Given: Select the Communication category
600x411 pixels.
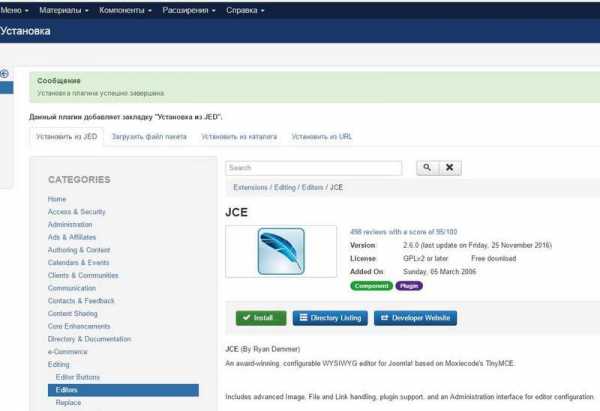Looking at the screenshot, I should tap(72, 288).
